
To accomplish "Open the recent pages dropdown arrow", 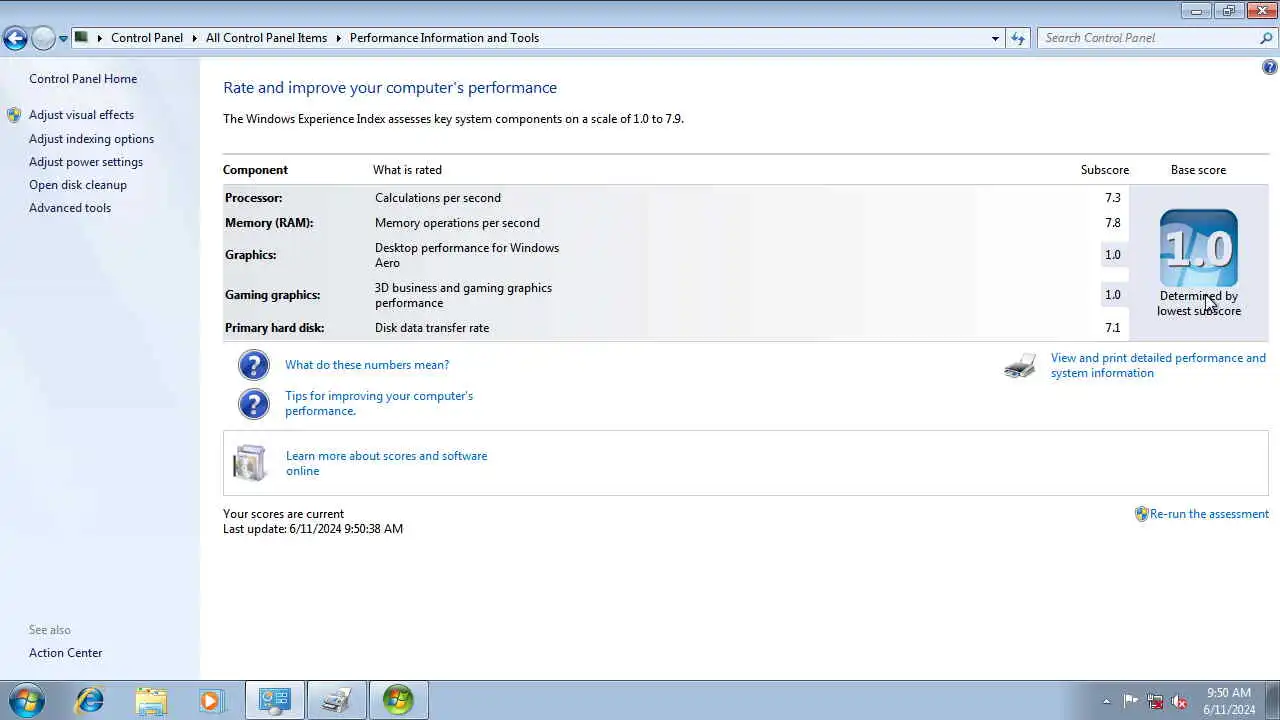I will (63, 39).
